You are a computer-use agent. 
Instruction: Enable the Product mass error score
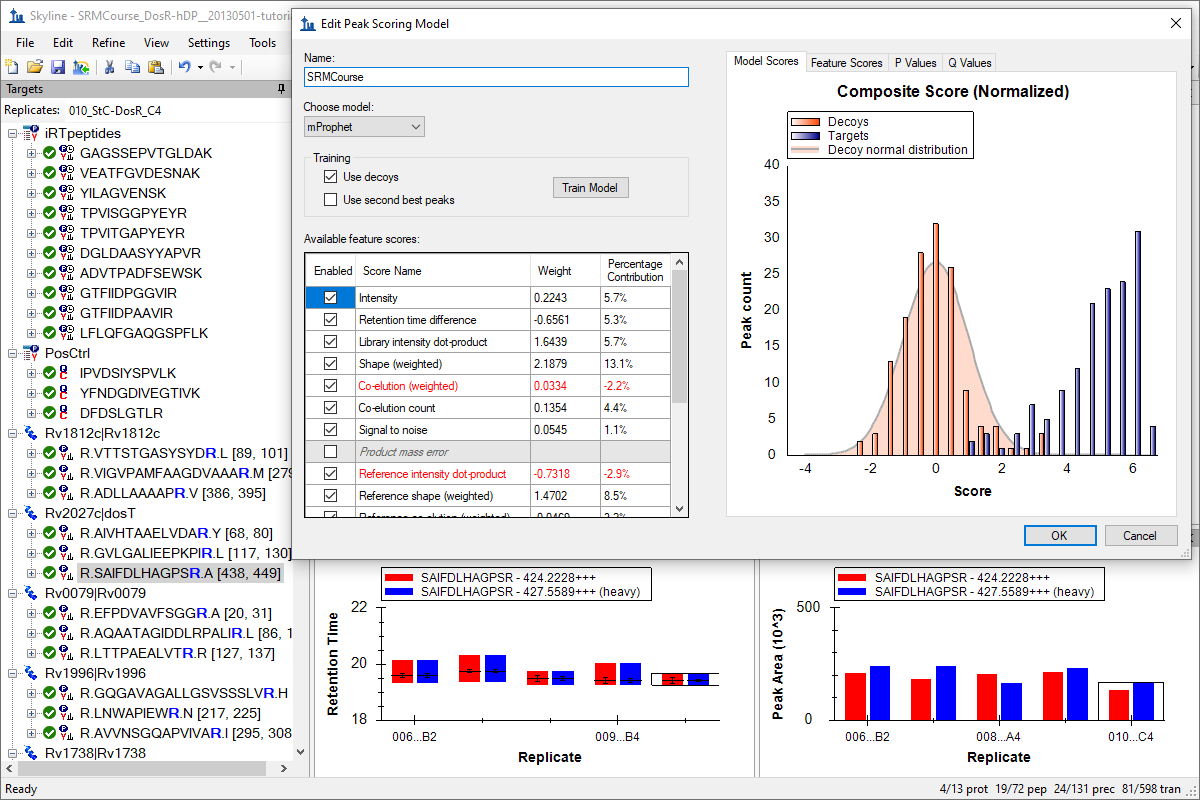coord(331,452)
